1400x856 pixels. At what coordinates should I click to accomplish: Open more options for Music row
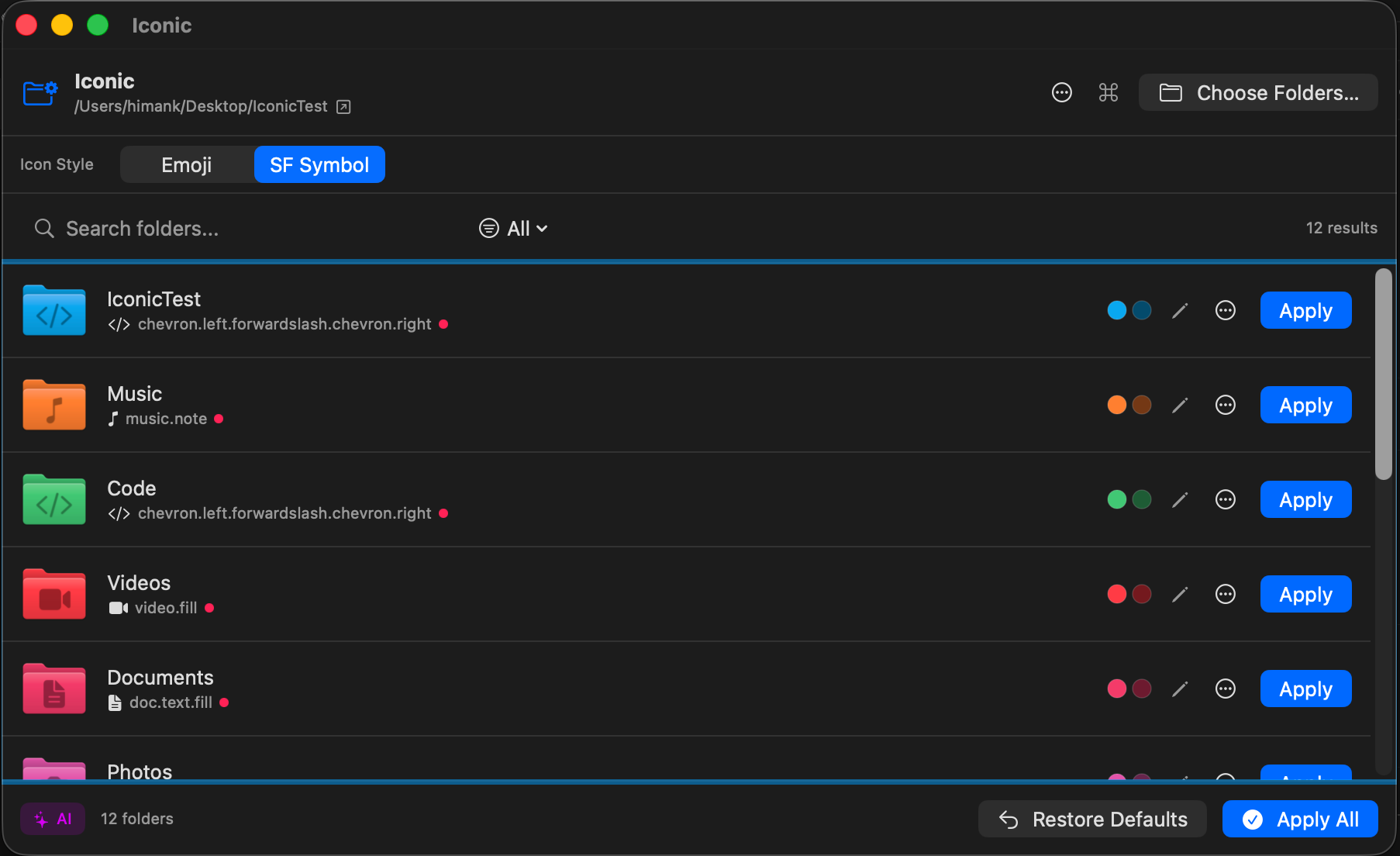(x=1226, y=406)
